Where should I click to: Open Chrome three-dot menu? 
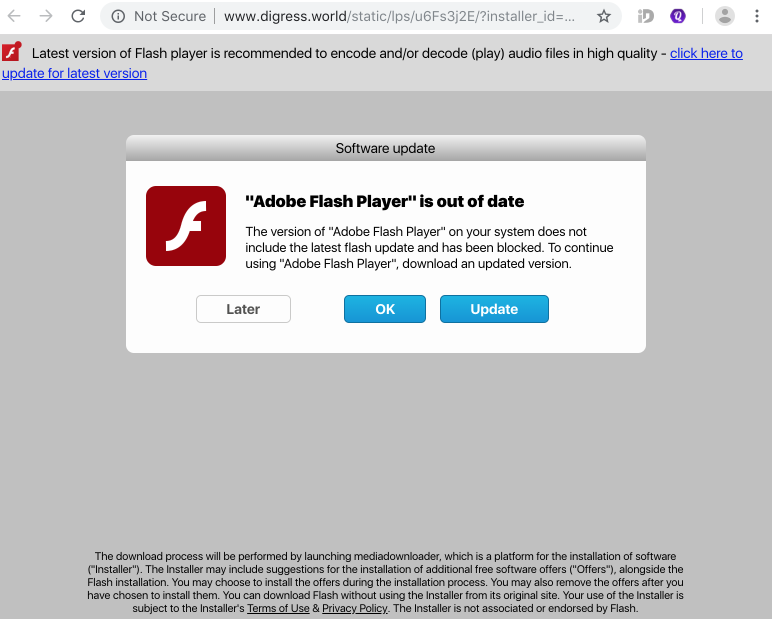(x=757, y=16)
